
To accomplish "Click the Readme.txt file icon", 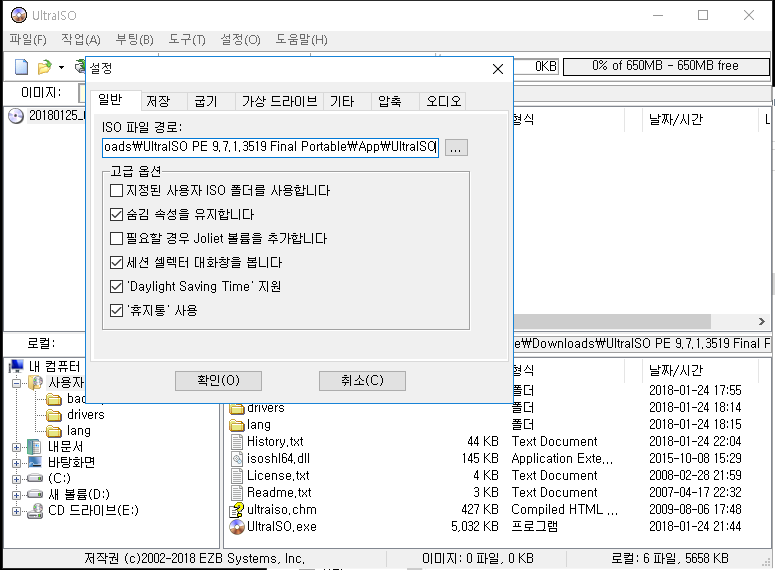I will pyautogui.click(x=237, y=492).
